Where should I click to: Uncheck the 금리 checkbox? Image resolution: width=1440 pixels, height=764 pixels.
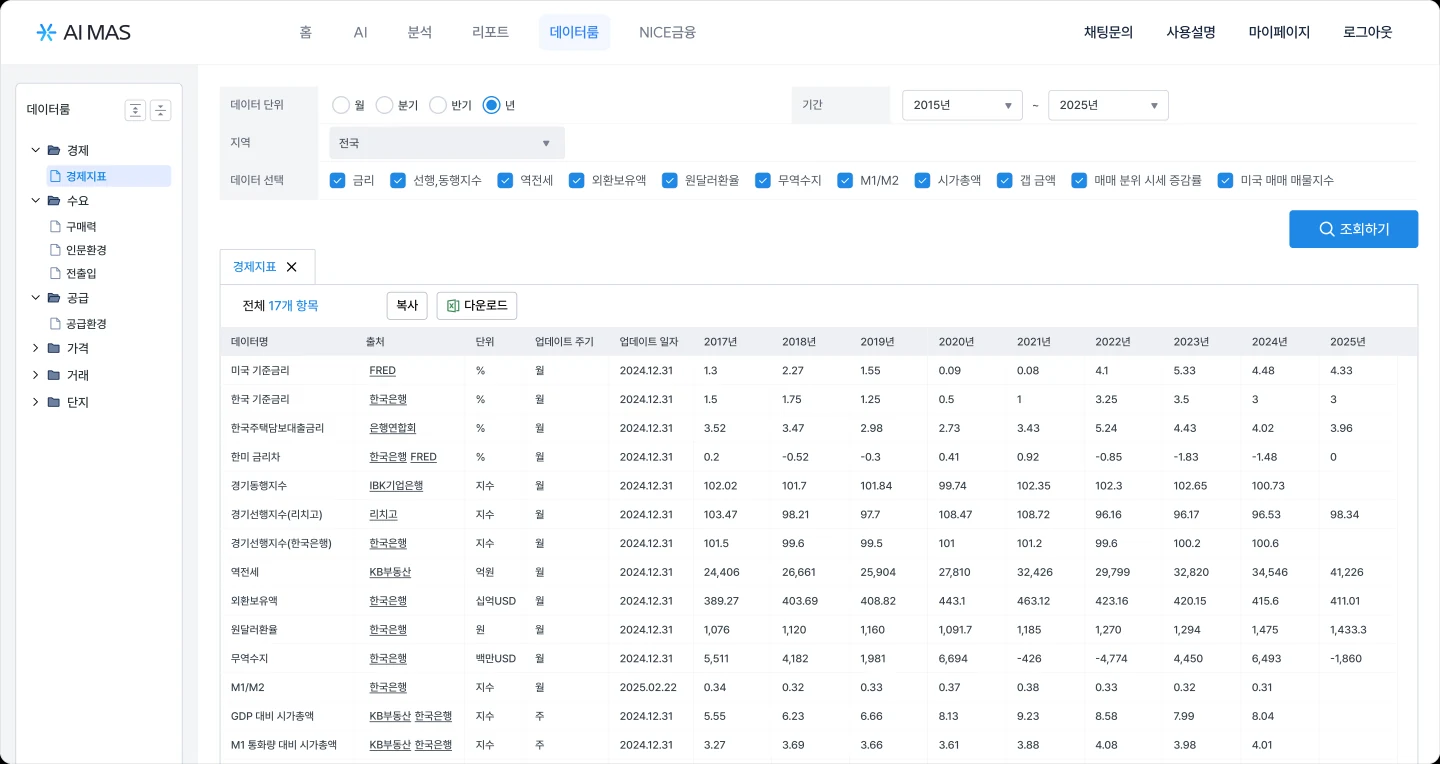pyautogui.click(x=338, y=181)
